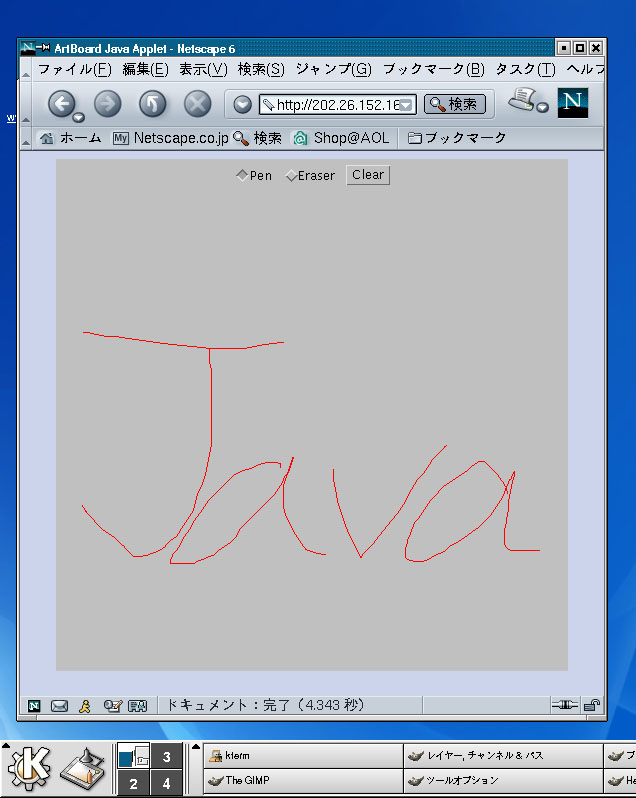Screen dimensions: 636x798
Task: Open Instant Messenger status bar icon
Action: pyautogui.click(x=85, y=706)
